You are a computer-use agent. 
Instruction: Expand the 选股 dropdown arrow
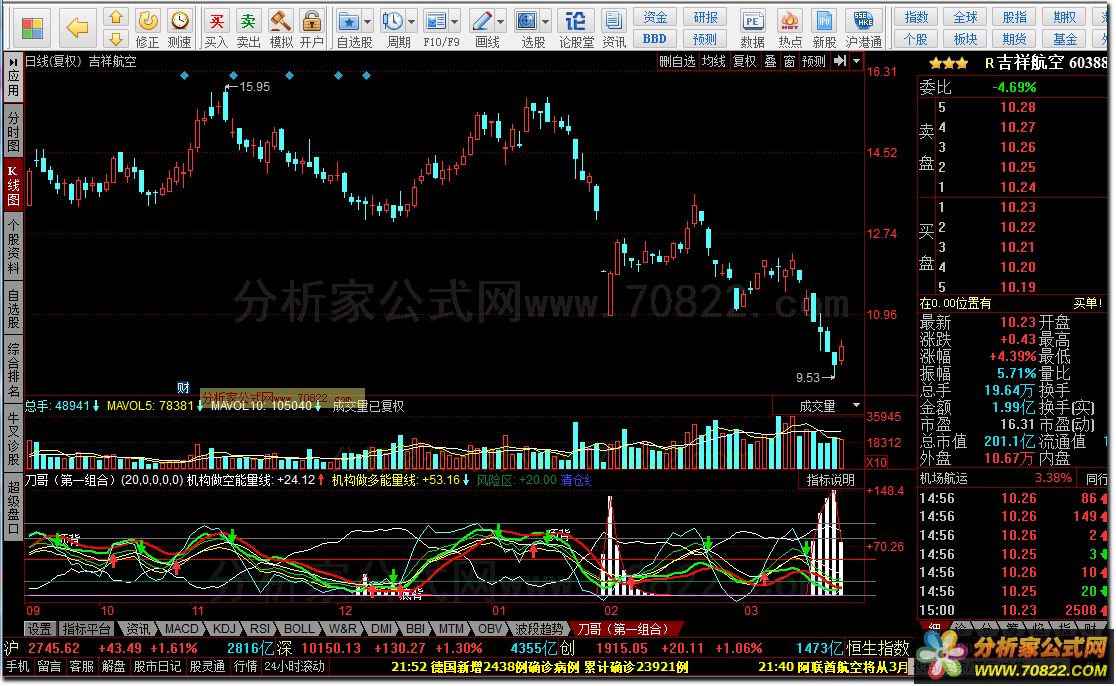545,22
